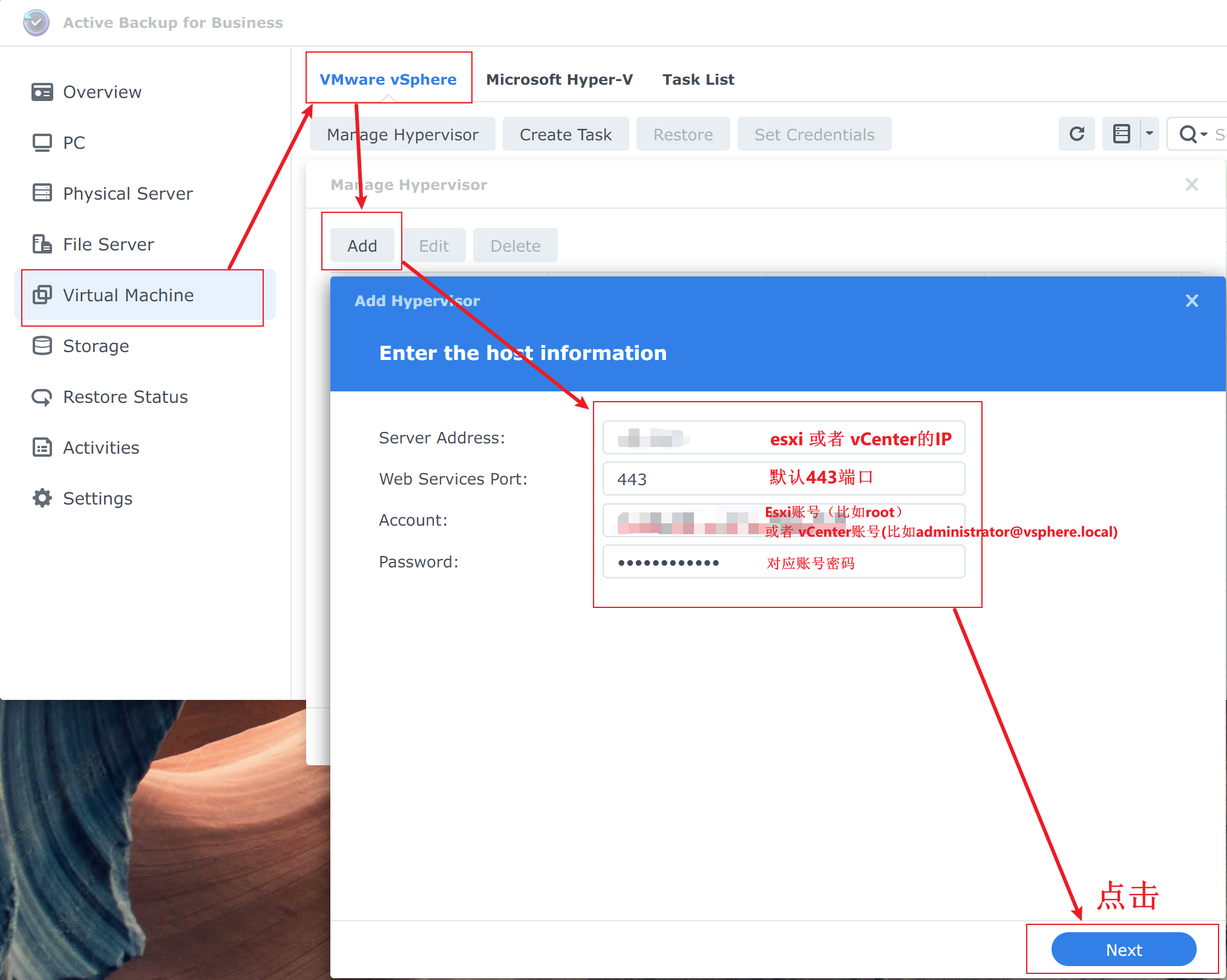Click the File Server icon
The width and height of the screenshot is (1227, 980).
click(x=42, y=244)
